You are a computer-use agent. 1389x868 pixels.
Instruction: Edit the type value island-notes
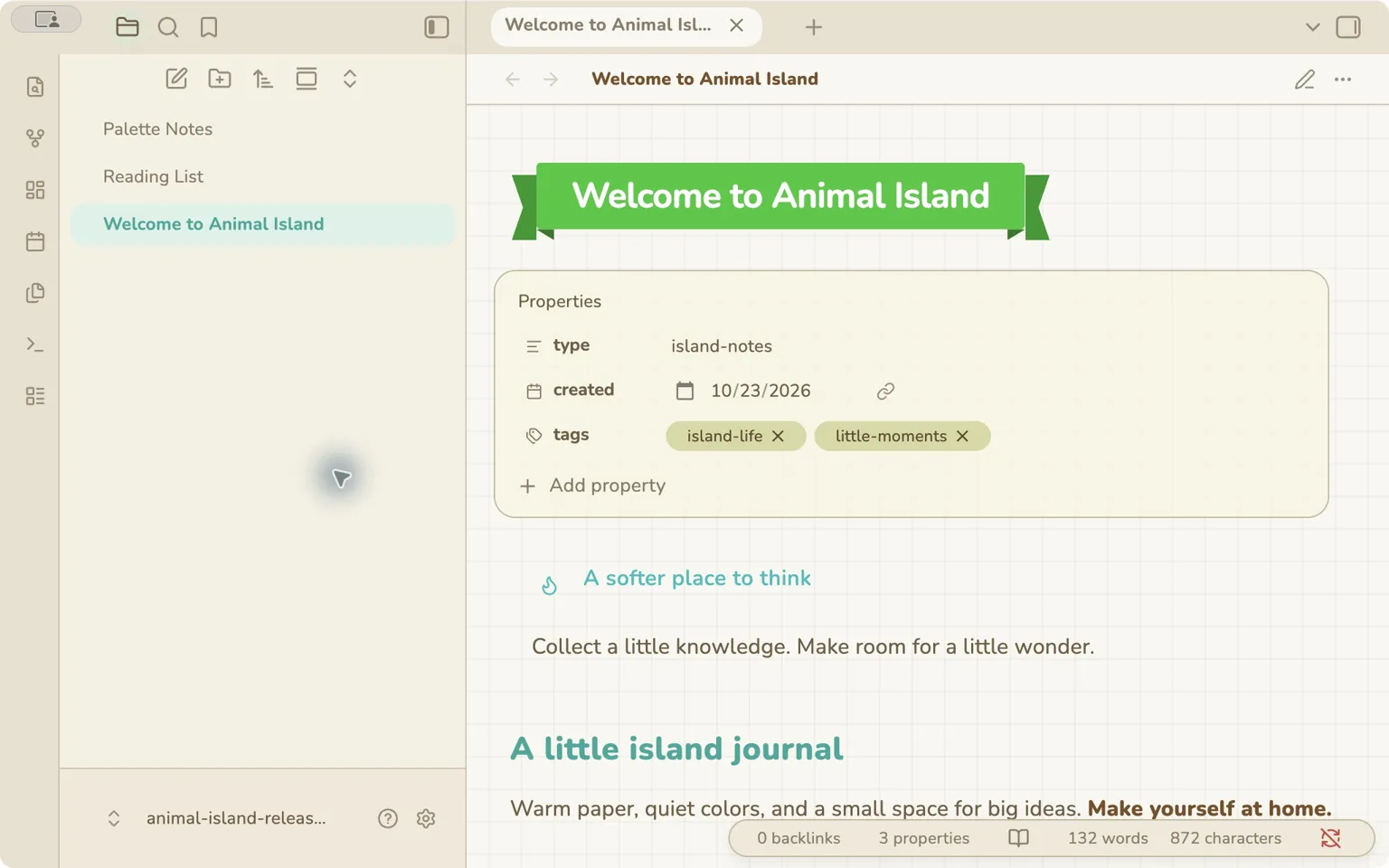(722, 346)
